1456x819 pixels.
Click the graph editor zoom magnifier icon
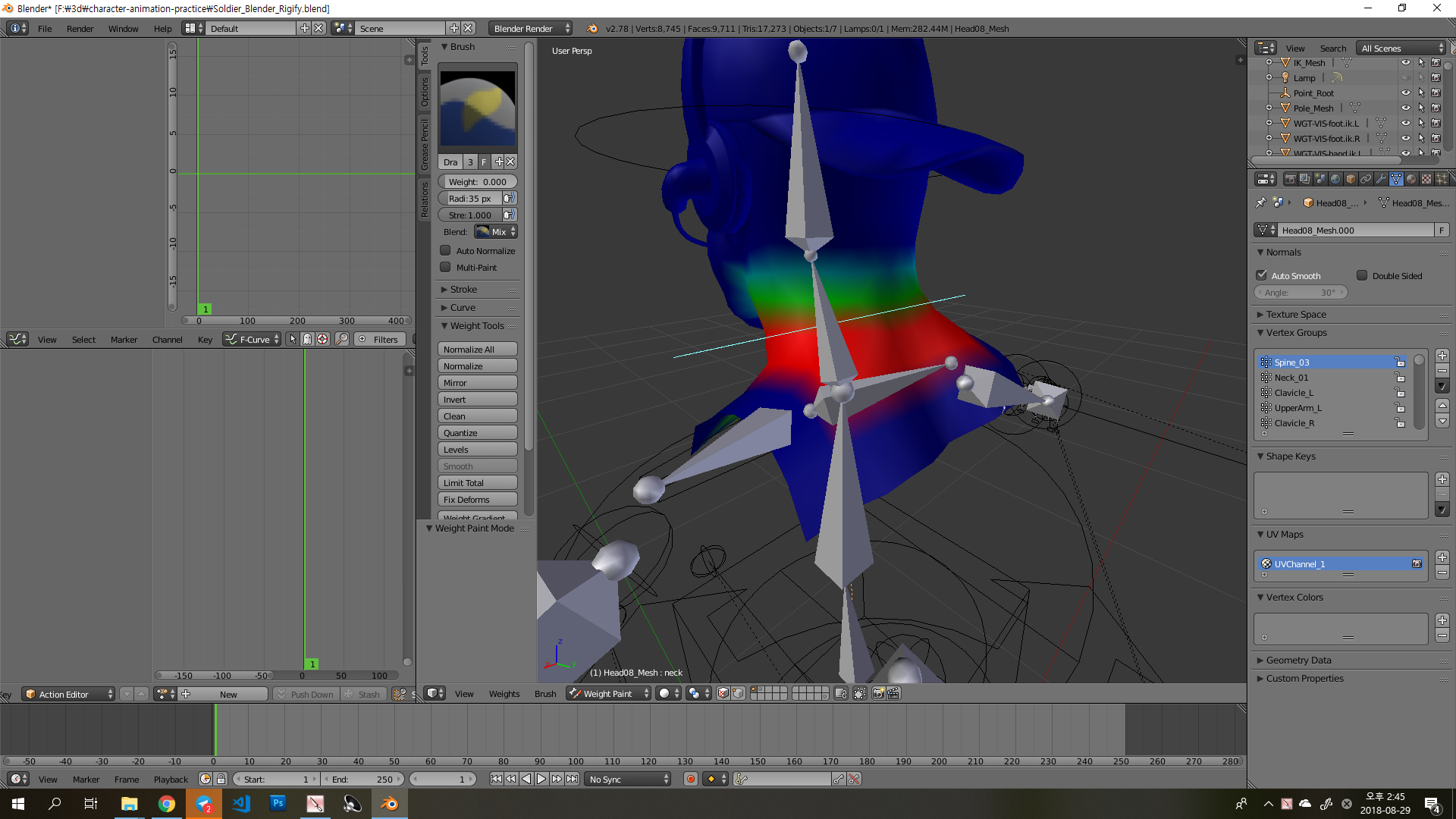pos(342,339)
